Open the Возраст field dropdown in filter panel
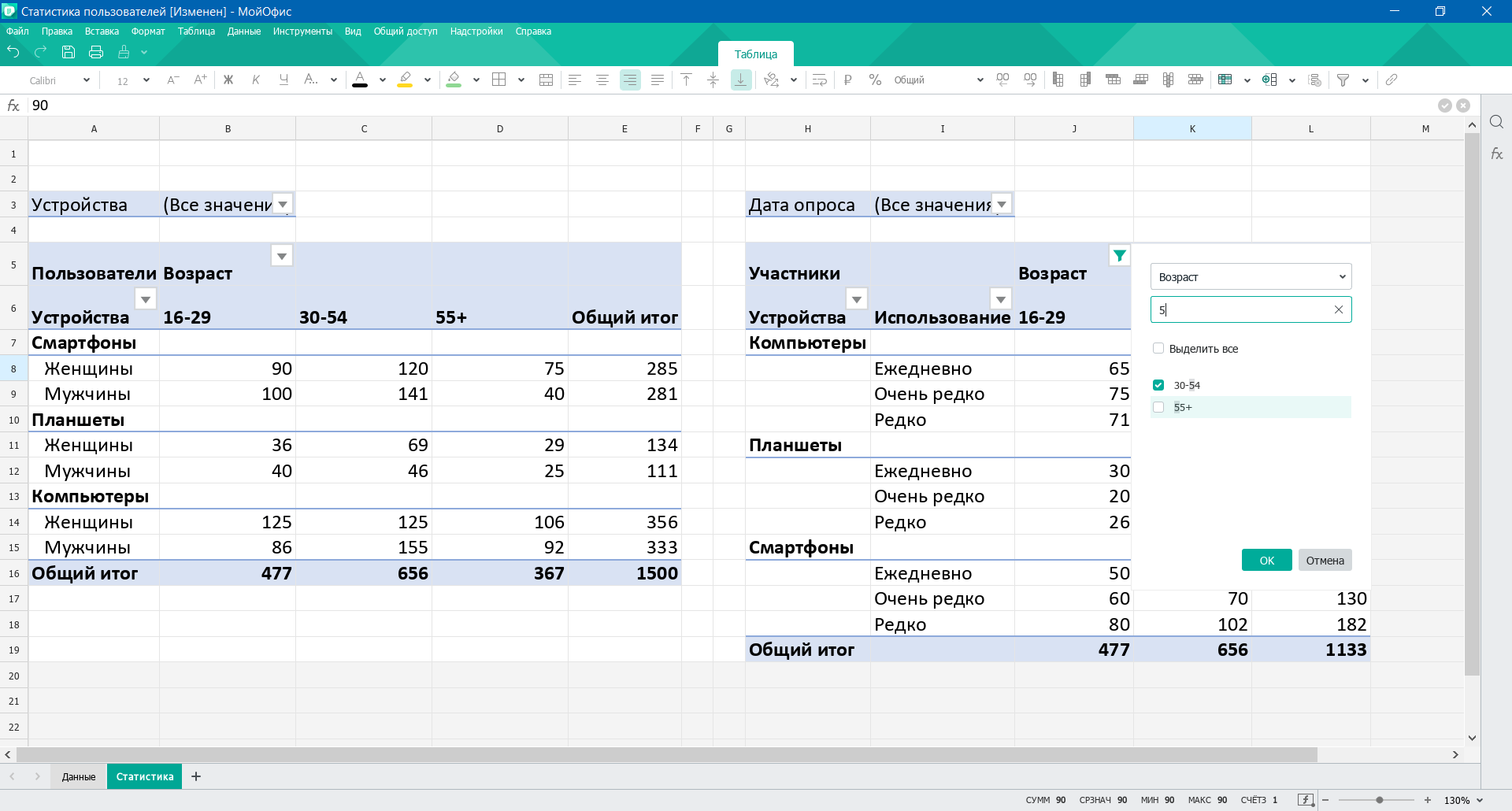This screenshot has width=1512, height=811. (x=1251, y=276)
